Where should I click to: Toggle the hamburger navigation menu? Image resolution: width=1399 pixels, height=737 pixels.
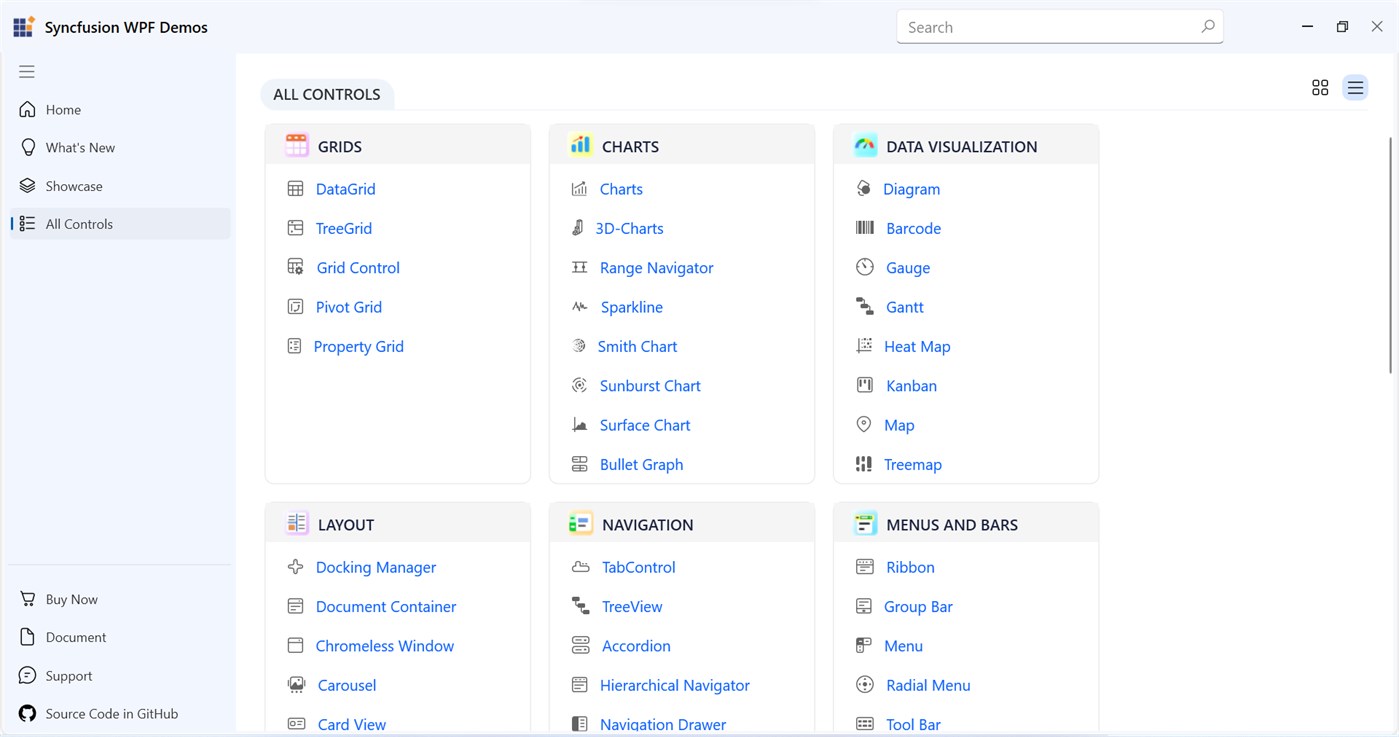click(x=27, y=71)
